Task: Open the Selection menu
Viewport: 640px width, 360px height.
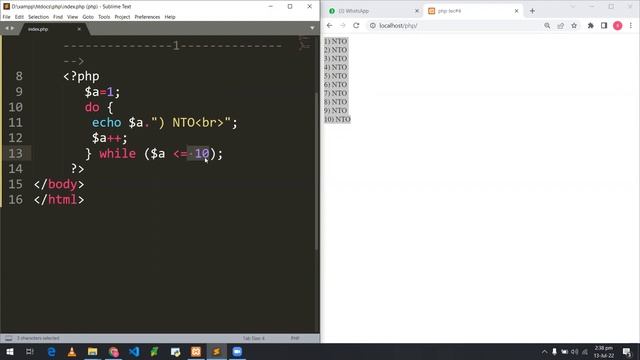Action: [x=38, y=17]
